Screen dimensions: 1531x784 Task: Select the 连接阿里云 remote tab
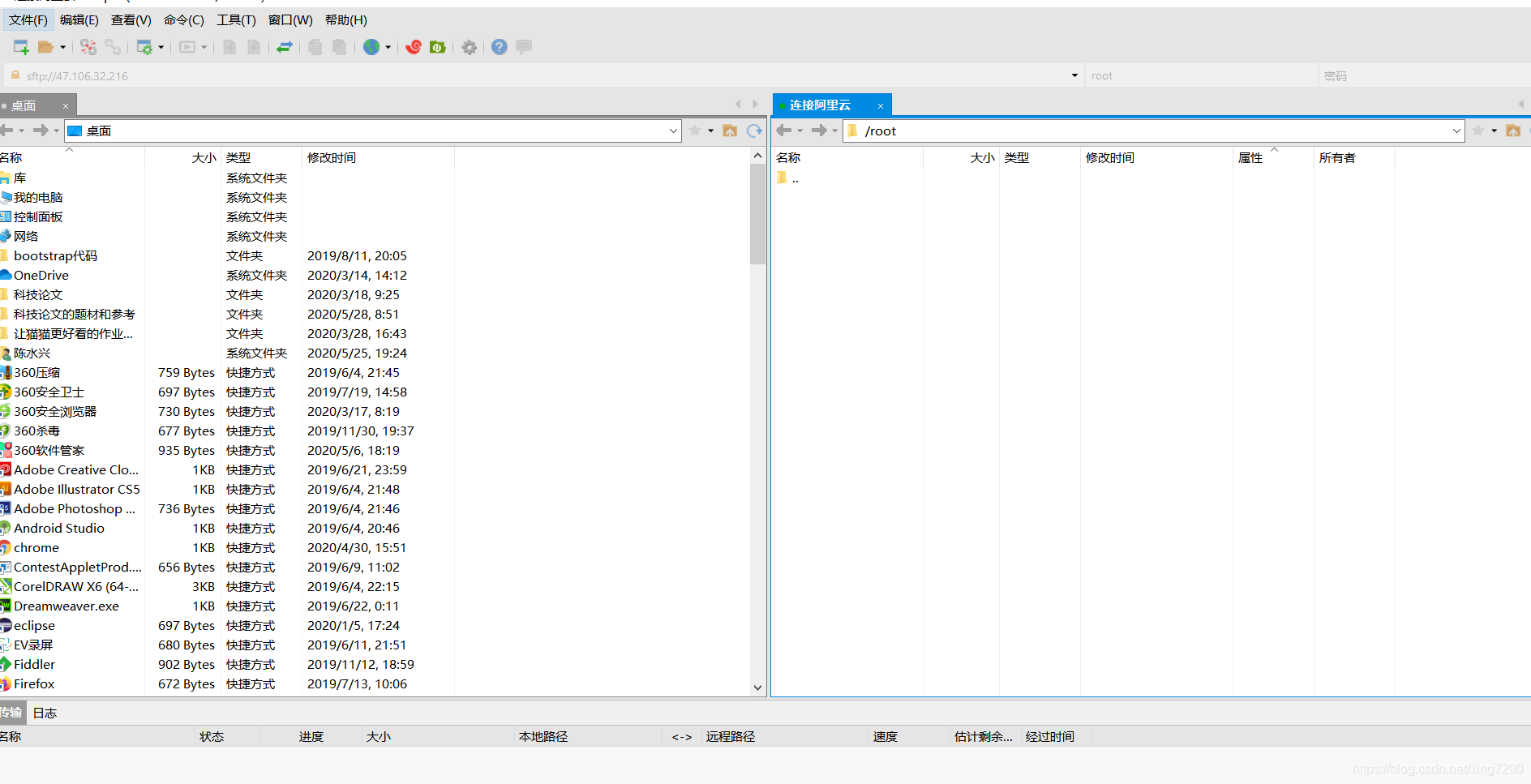tap(821, 105)
